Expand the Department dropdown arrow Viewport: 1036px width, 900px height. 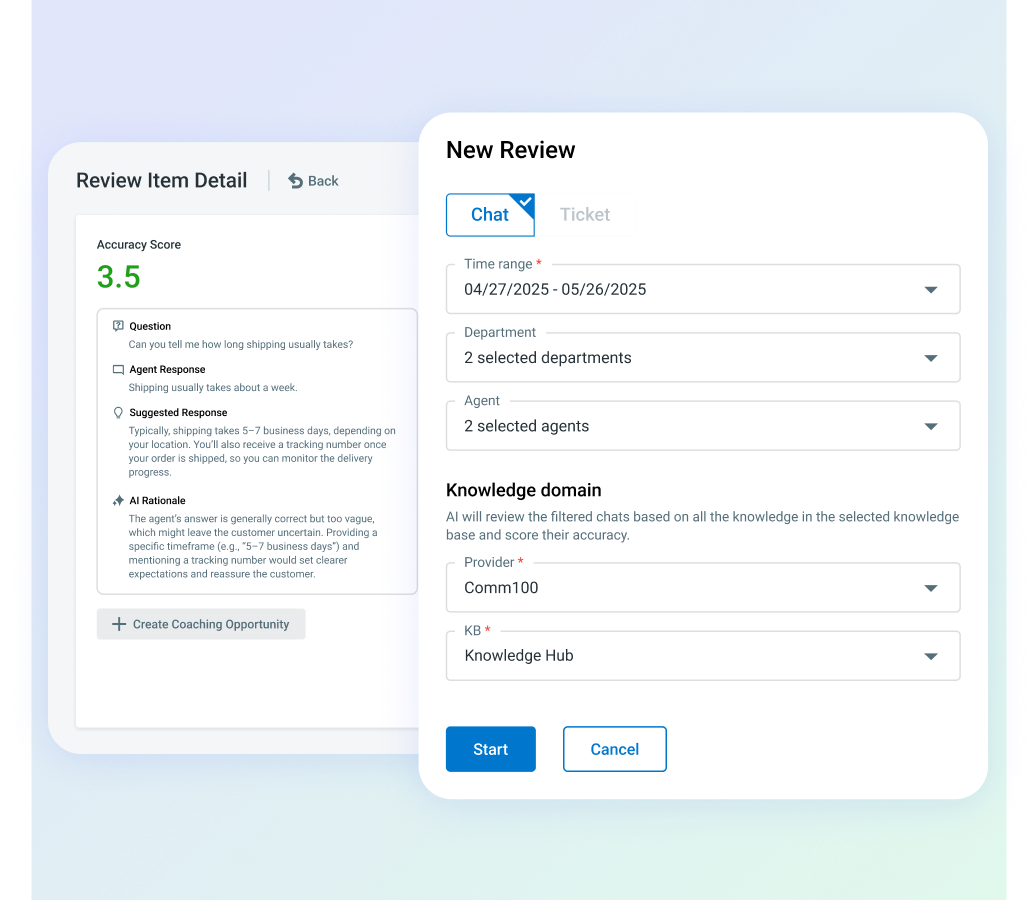(x=930, y=358)
